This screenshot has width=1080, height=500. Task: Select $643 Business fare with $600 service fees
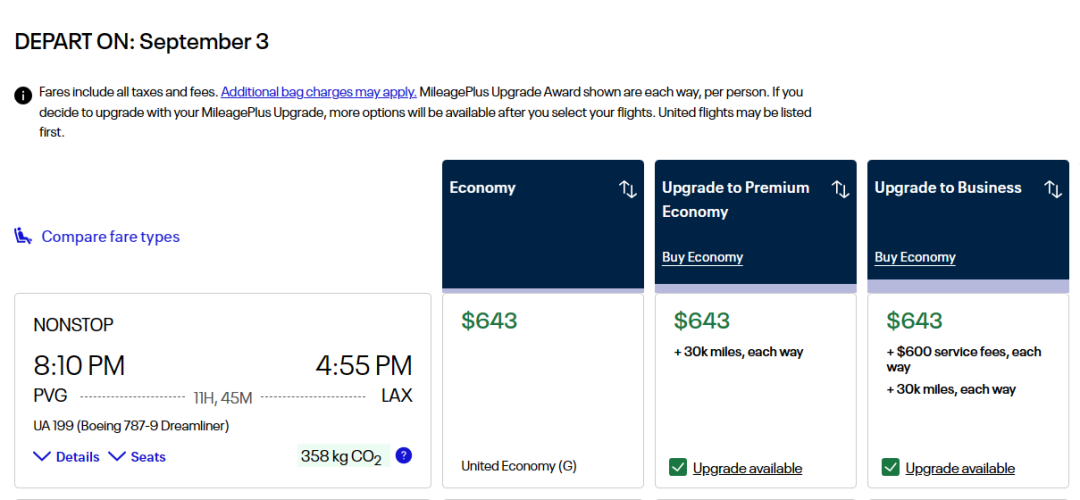[915, 321]
